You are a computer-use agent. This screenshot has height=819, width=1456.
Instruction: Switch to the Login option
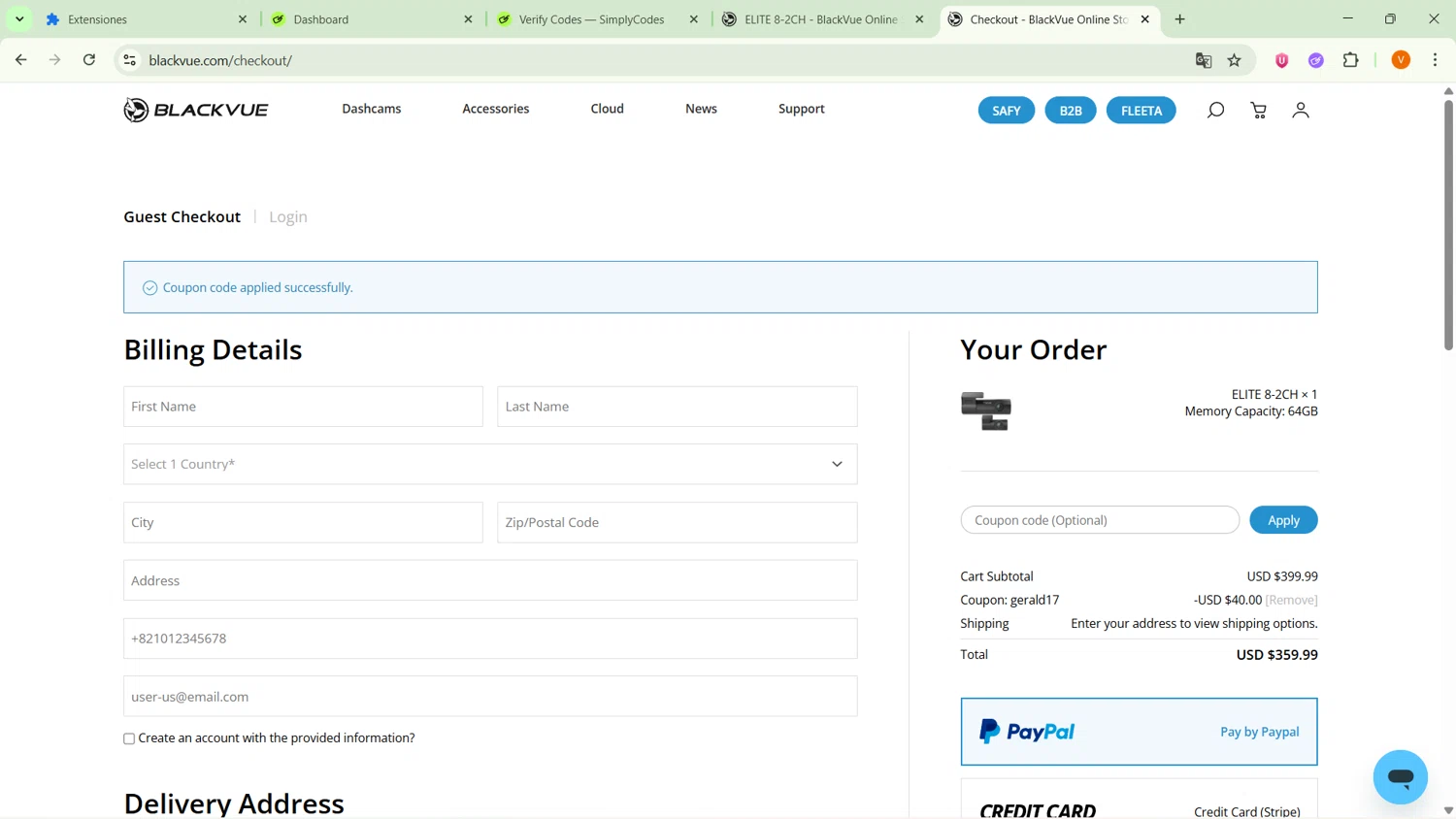(288, 216)
